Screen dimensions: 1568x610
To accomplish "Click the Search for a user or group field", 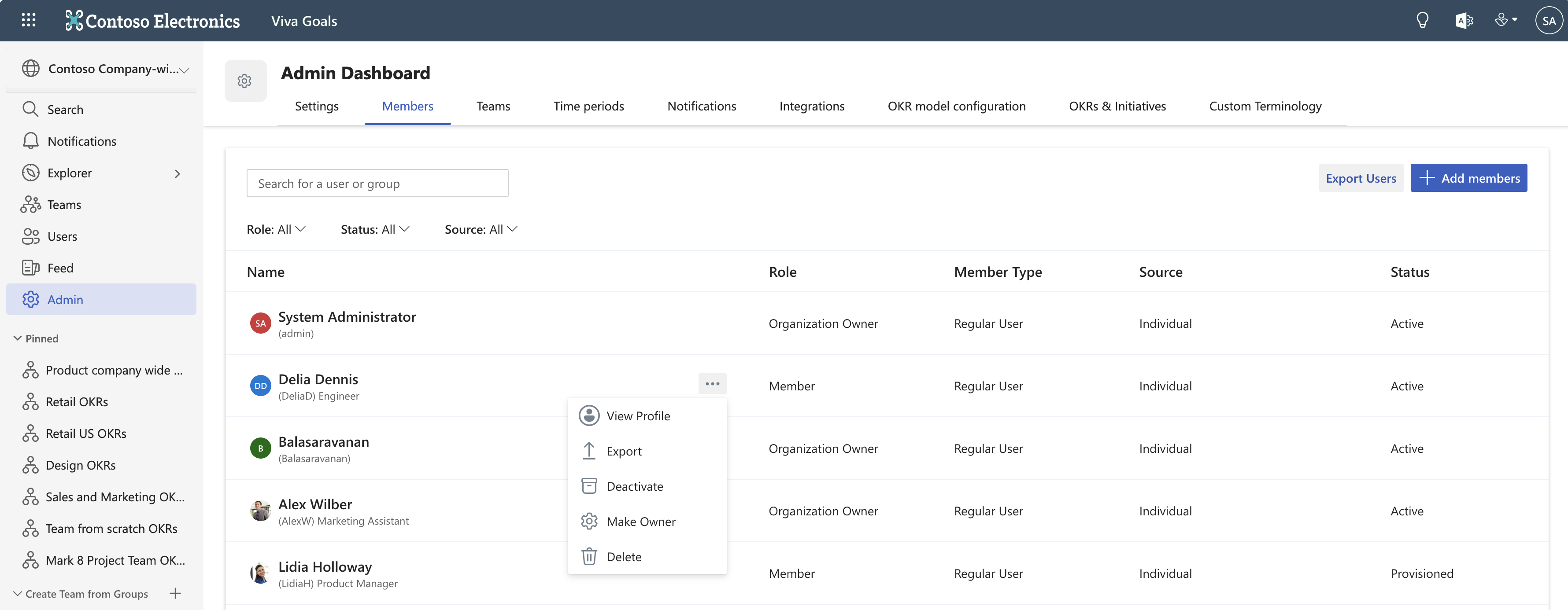I will tap(377, 183).
